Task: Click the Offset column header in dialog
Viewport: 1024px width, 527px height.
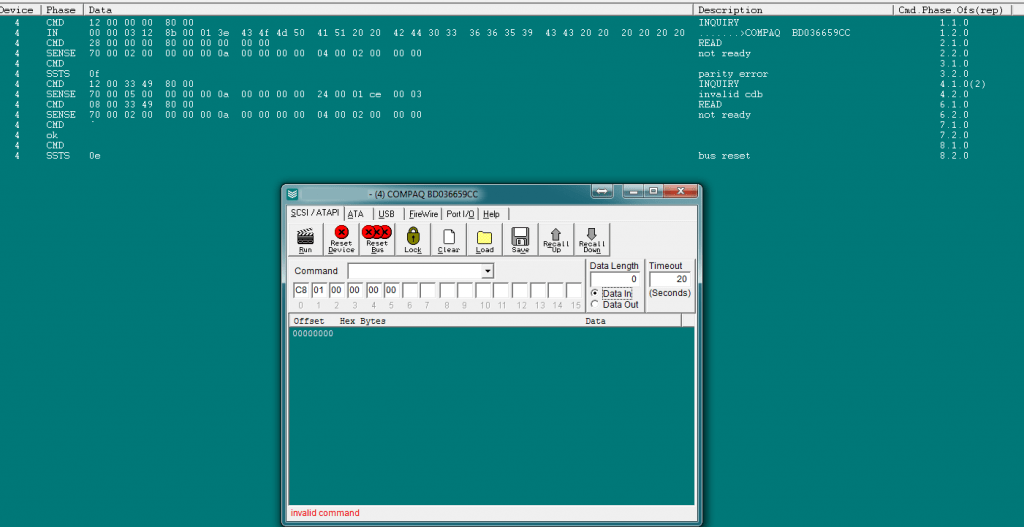Action: 309,321
